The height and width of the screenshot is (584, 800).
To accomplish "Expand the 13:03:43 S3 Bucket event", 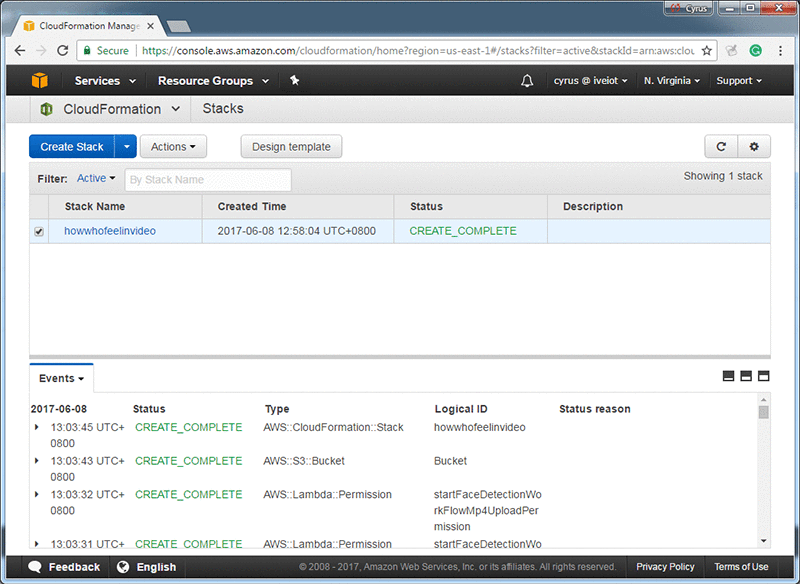I will tap(36, 461).
